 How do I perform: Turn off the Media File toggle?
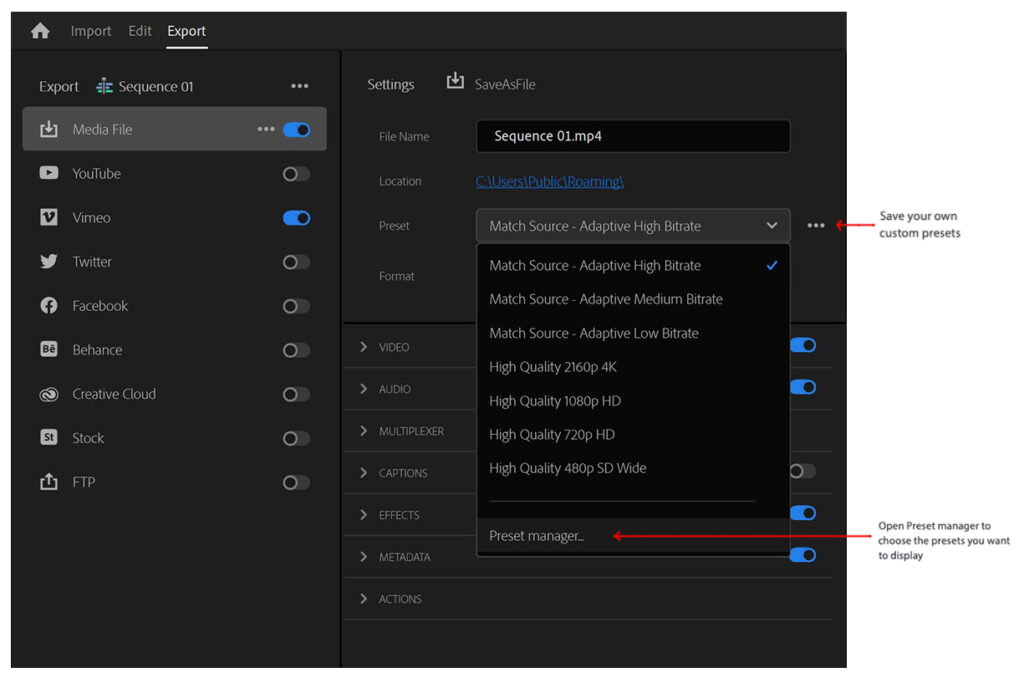(296, 130)
